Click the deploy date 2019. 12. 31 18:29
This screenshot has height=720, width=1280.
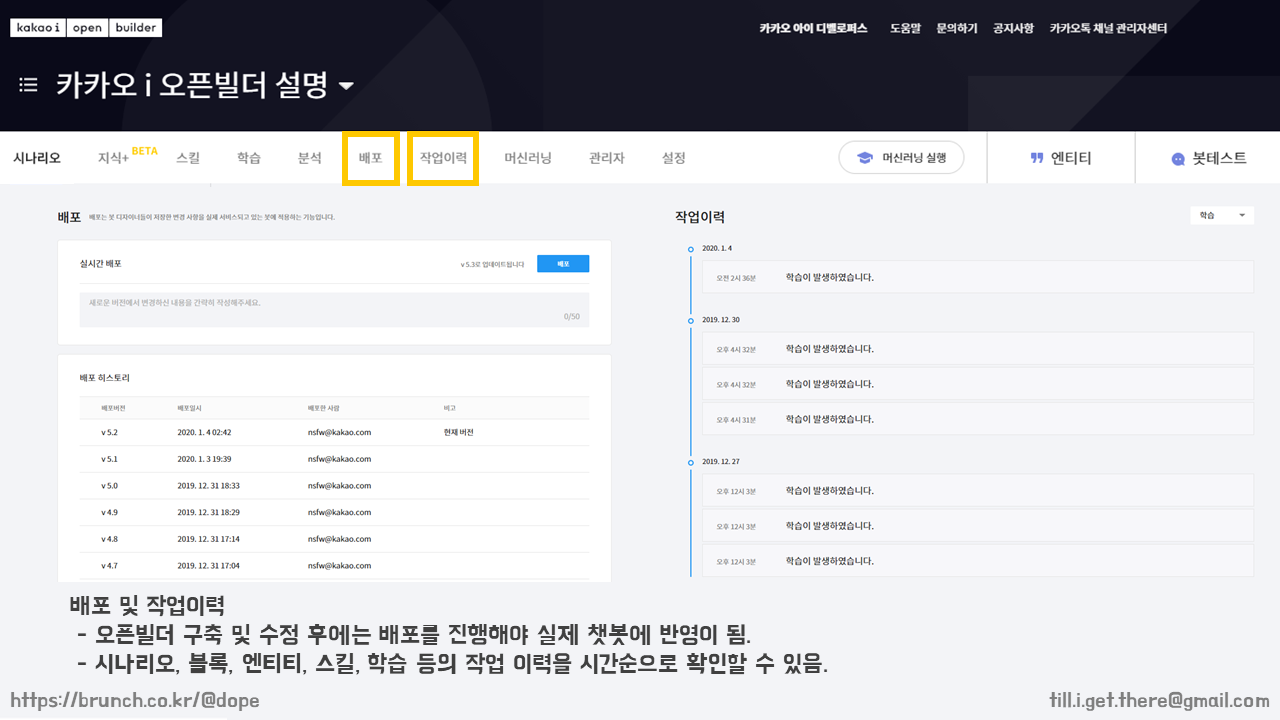[x=208, y=512]
